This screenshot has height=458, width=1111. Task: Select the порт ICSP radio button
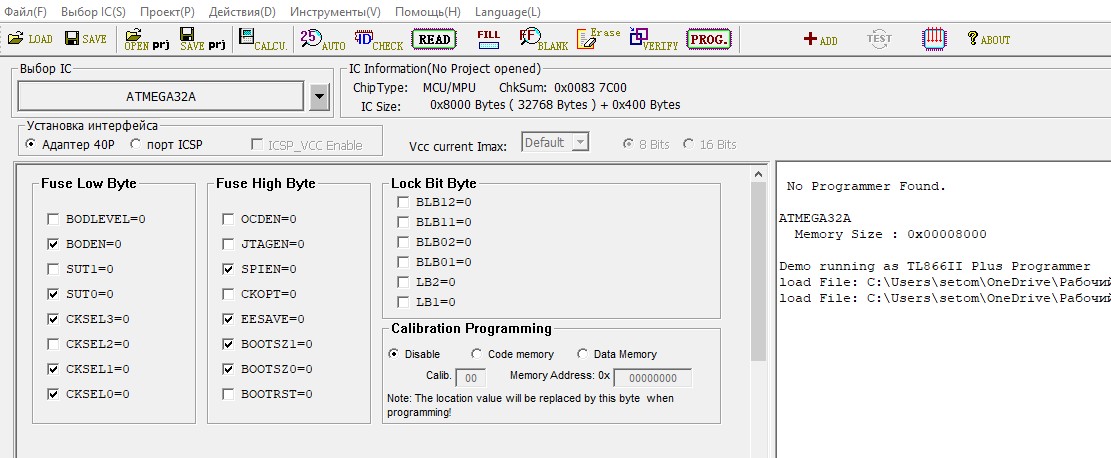135,145
